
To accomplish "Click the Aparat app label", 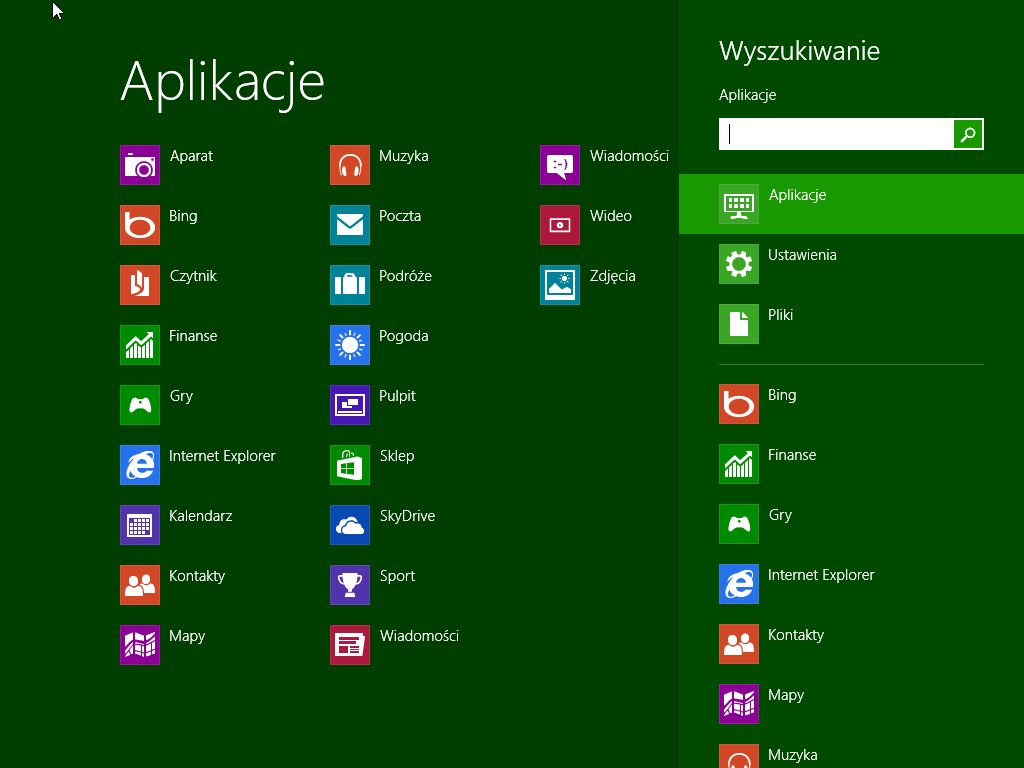I will [x=191, y=157].
